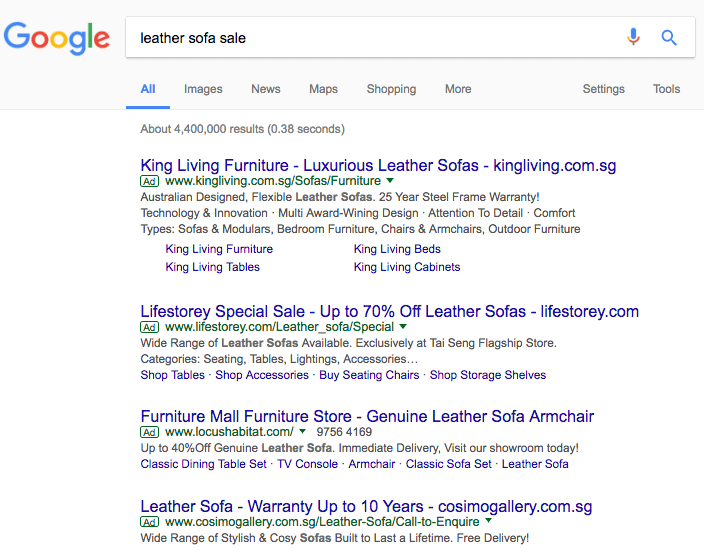Start voice search with the microphone icon
This screenshot has height=559, width=704.
pos(634,37)
